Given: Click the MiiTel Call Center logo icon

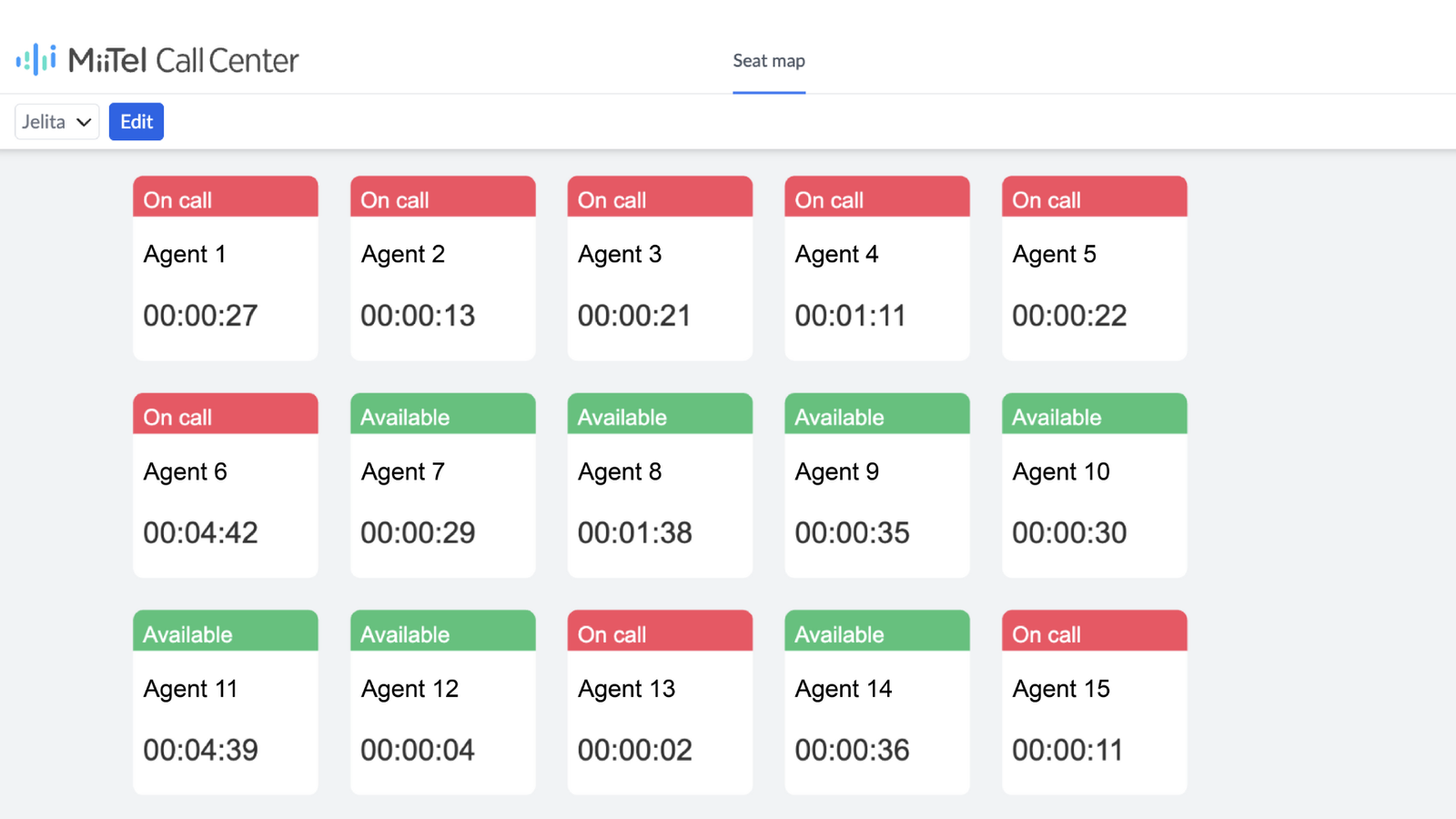Looking at the screenshot, I should coord(35,59).
